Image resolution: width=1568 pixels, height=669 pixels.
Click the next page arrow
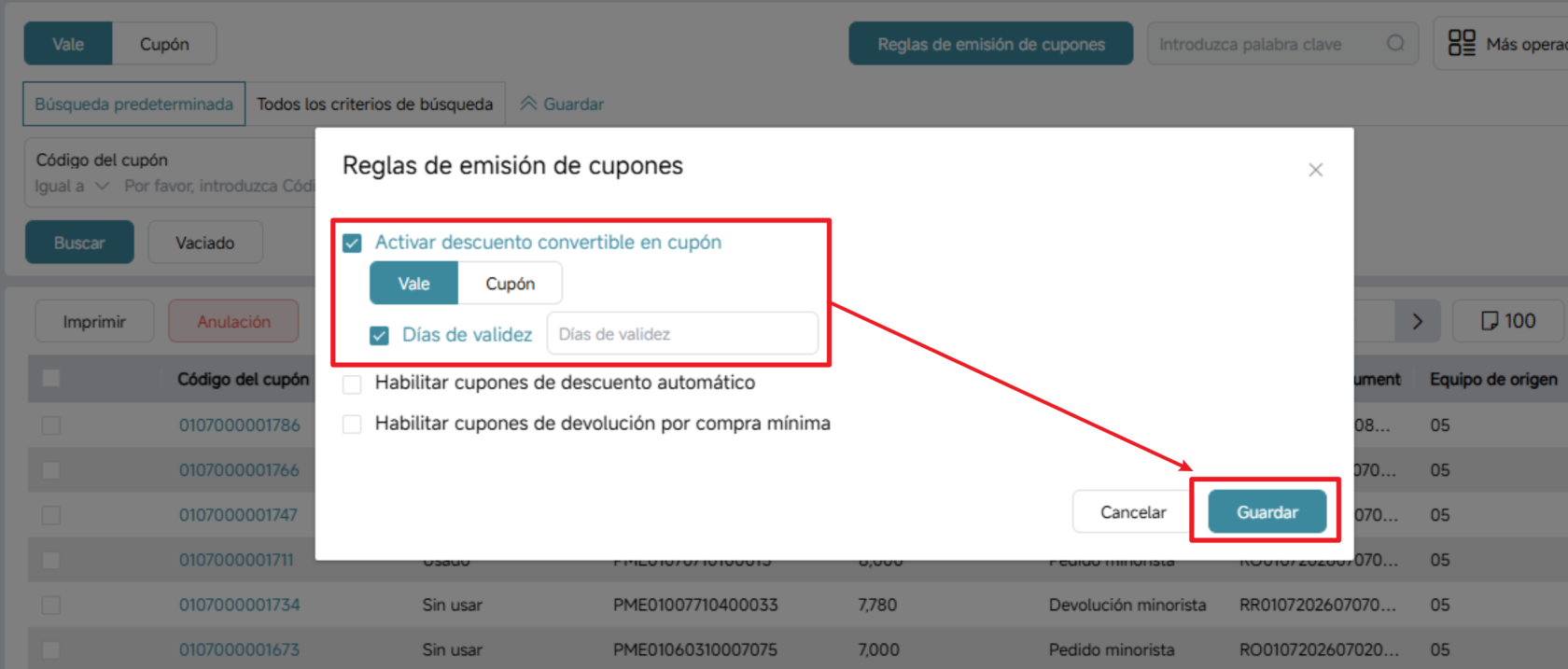1418,322
